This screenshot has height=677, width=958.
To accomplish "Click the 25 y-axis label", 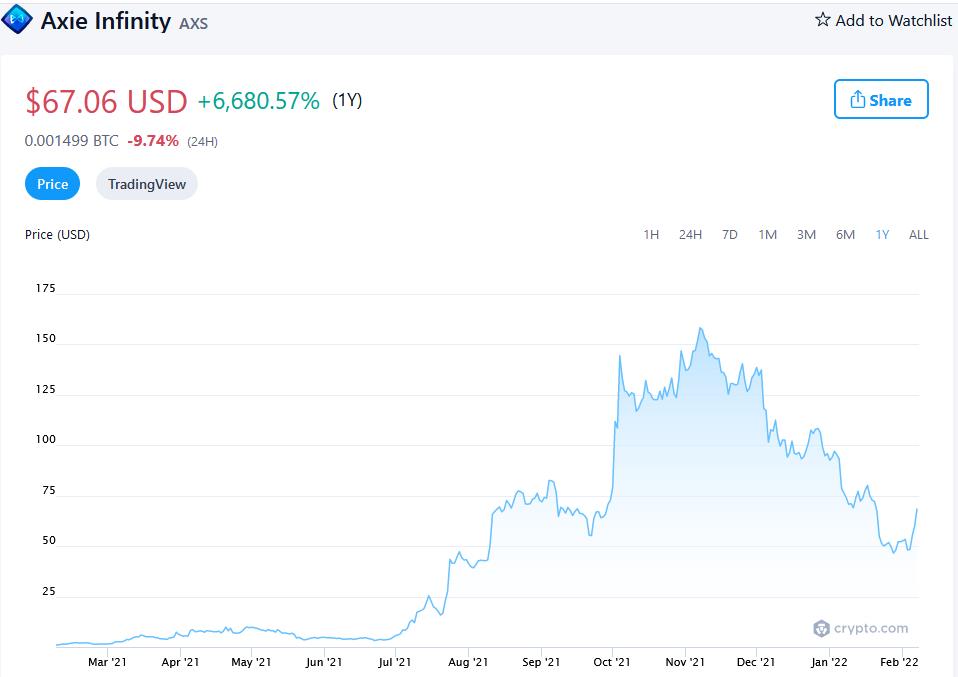I will [48, 591].
